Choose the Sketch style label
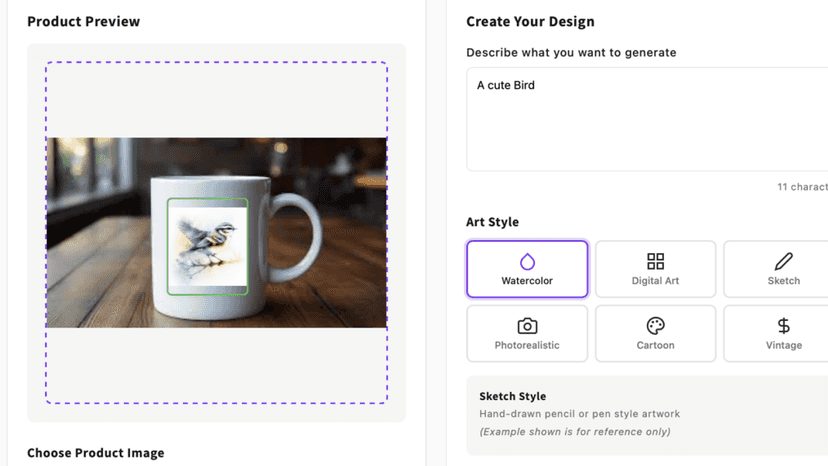 [x=784, y=281]
